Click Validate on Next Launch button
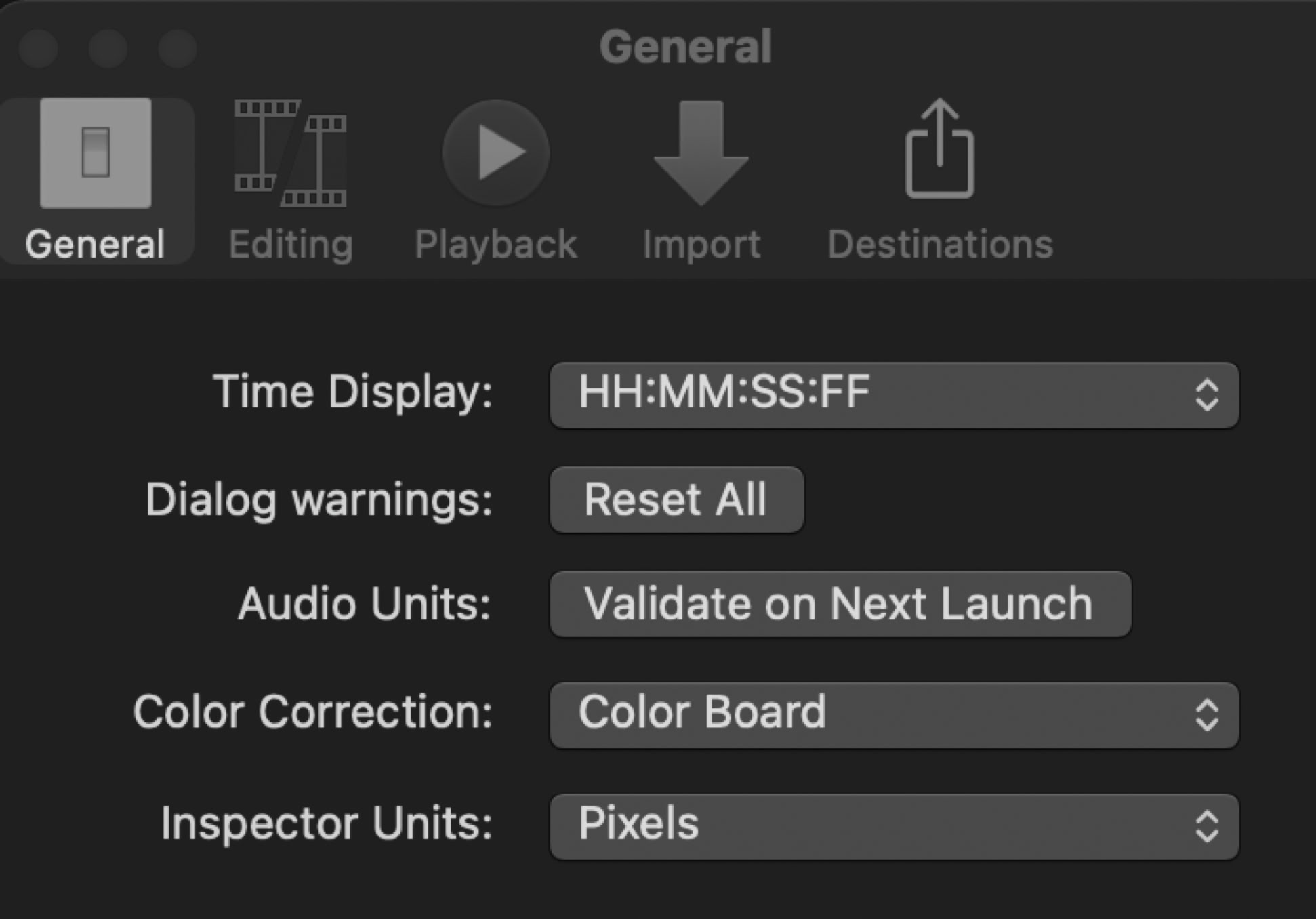1316x919 pixels. (x=840, y=604)
